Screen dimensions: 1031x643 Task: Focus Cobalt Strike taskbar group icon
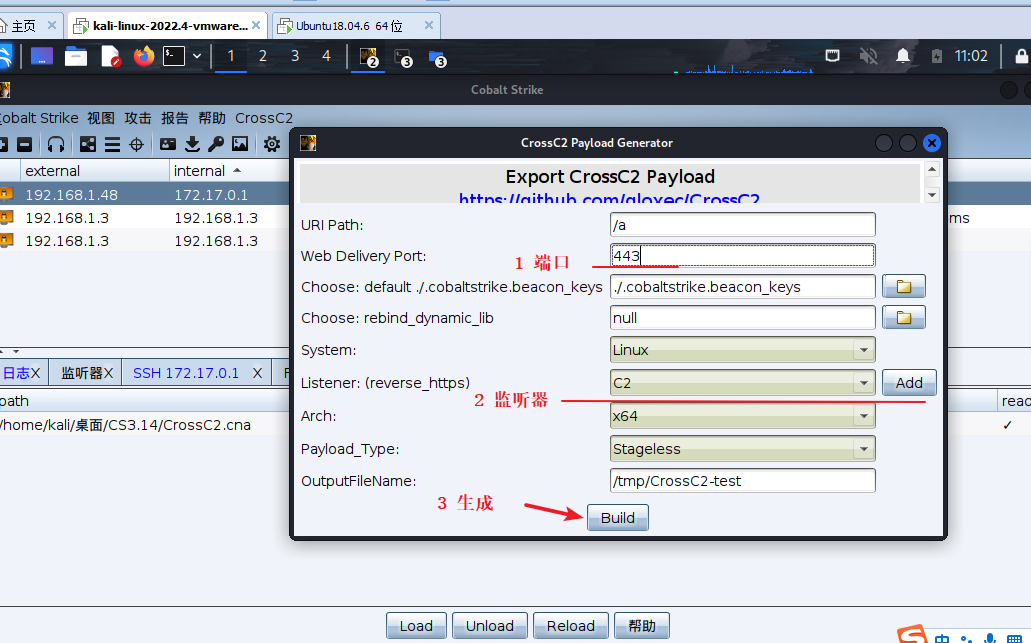(x=368, y=57)
